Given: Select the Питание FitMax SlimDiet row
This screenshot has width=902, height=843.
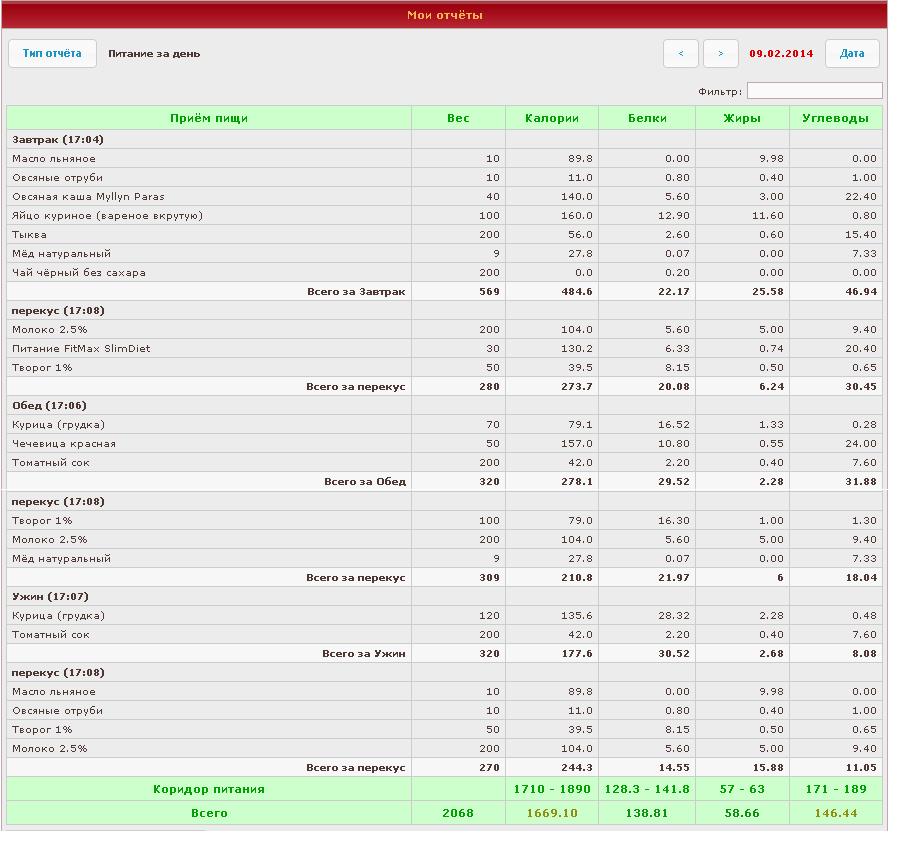Looking at the screenshot, I should 444,349.
